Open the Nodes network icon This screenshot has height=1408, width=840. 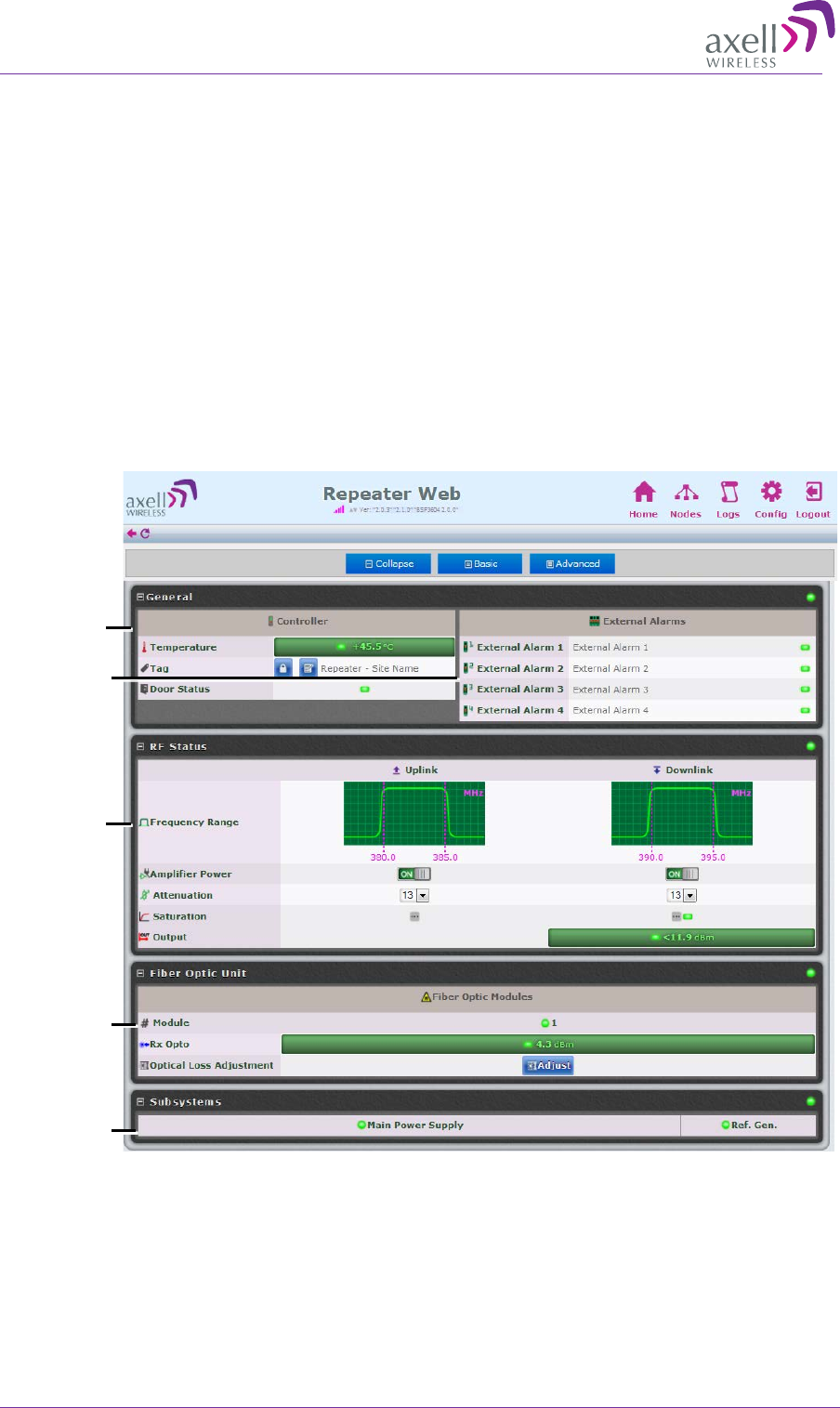click(x=686, y=492)
